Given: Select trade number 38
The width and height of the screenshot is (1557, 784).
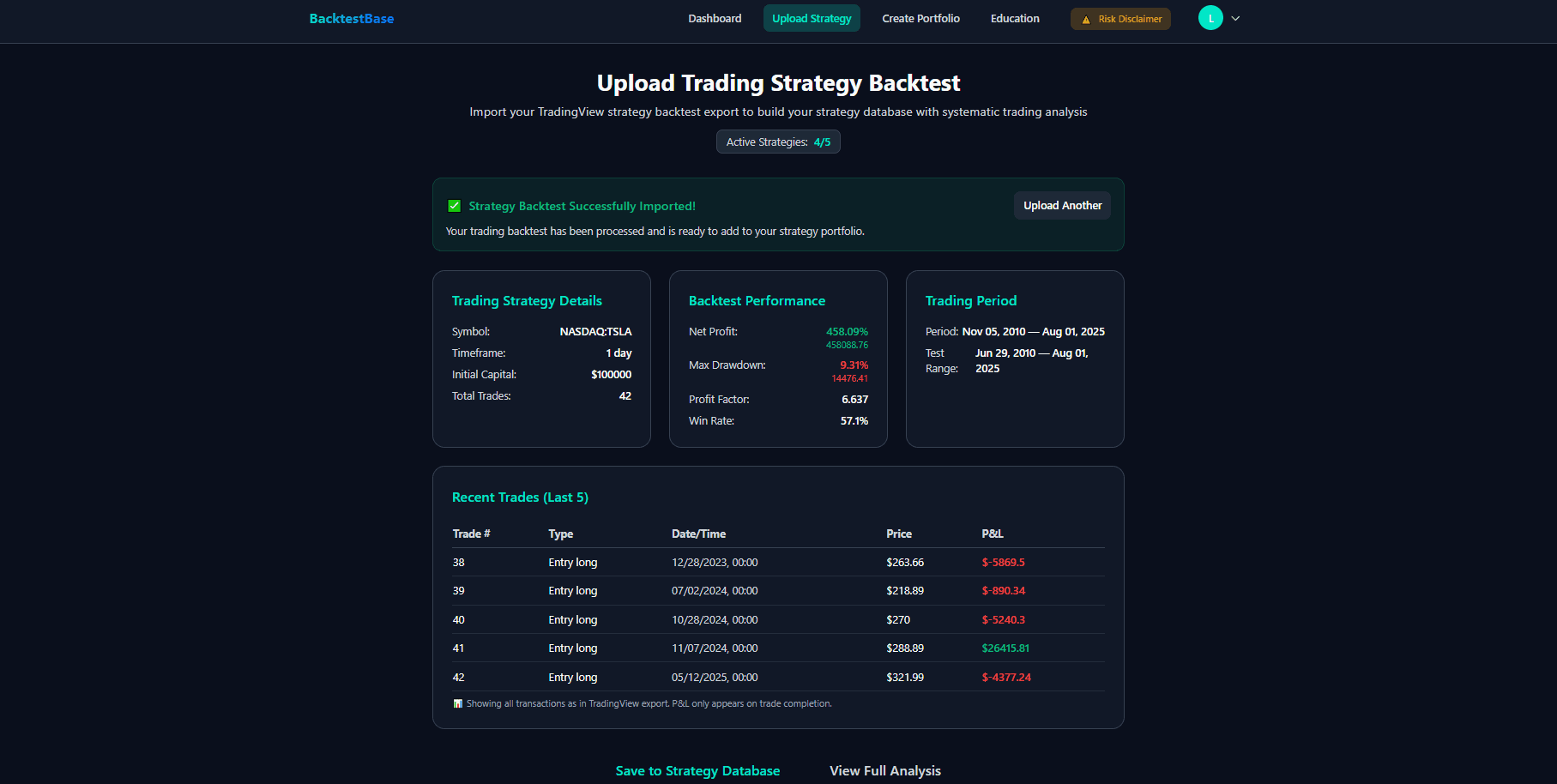Looking at the screenshot, I should coord(458,562).
